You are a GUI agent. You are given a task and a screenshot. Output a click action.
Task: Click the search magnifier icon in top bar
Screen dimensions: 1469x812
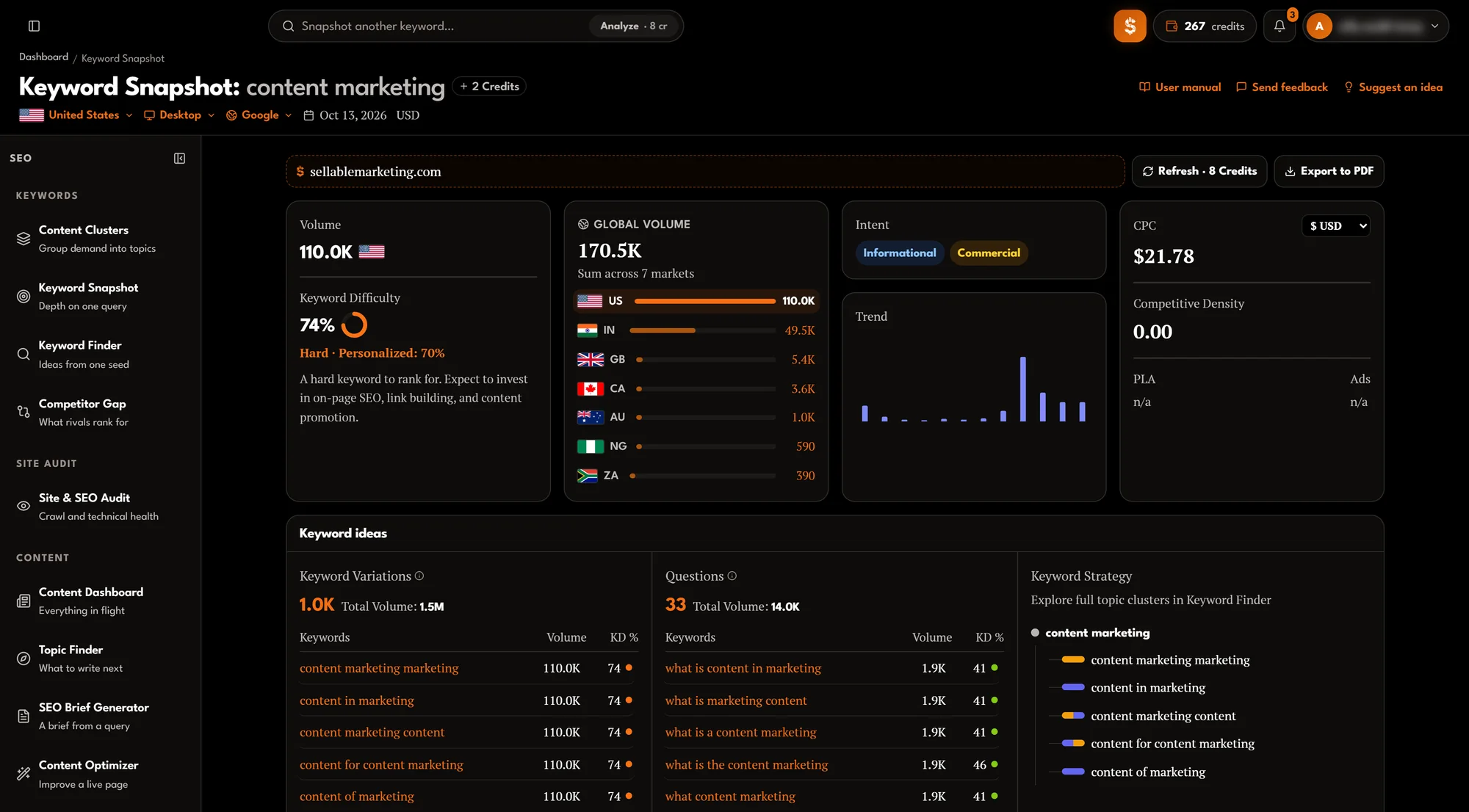(289, 26)
